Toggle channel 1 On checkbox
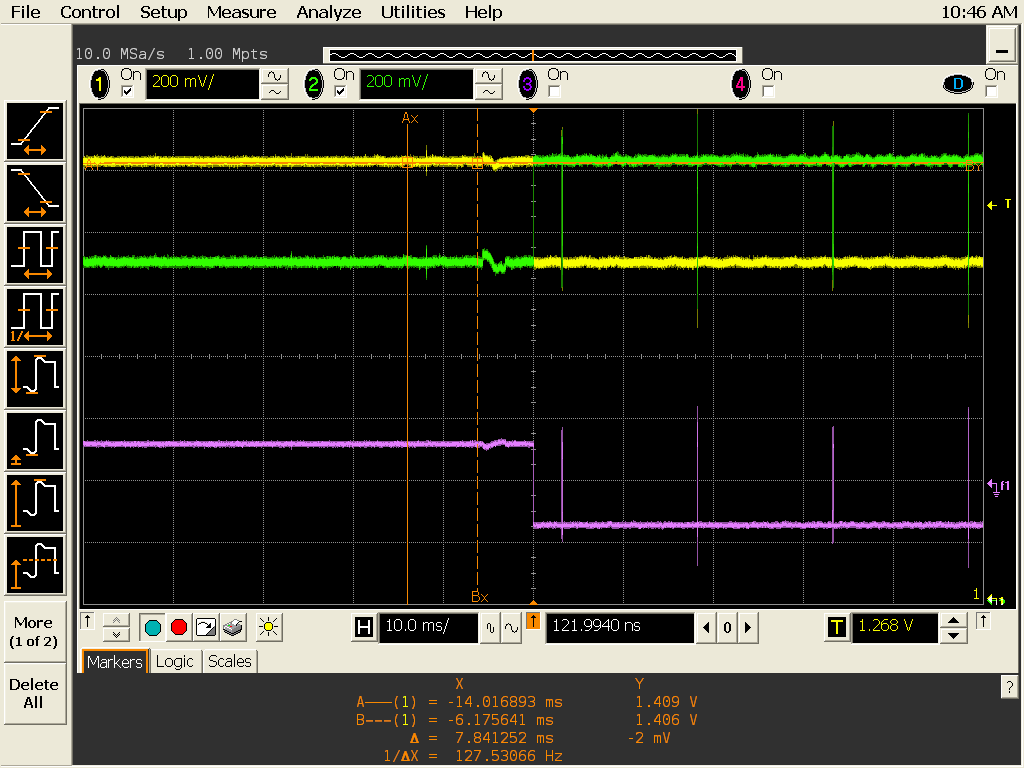The image size is (1024, 768). pos(128,91)
